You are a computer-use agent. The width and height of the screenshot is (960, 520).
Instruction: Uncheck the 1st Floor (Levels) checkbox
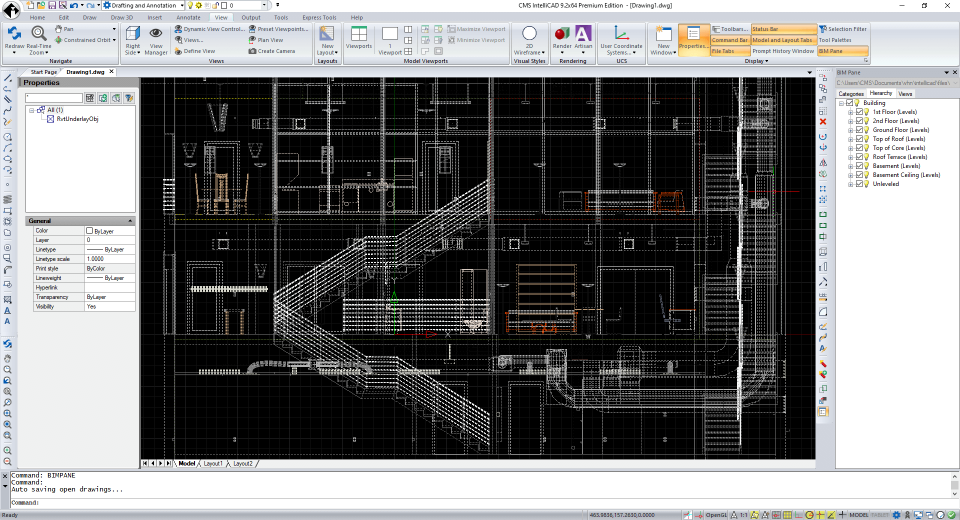pos(860,112)
